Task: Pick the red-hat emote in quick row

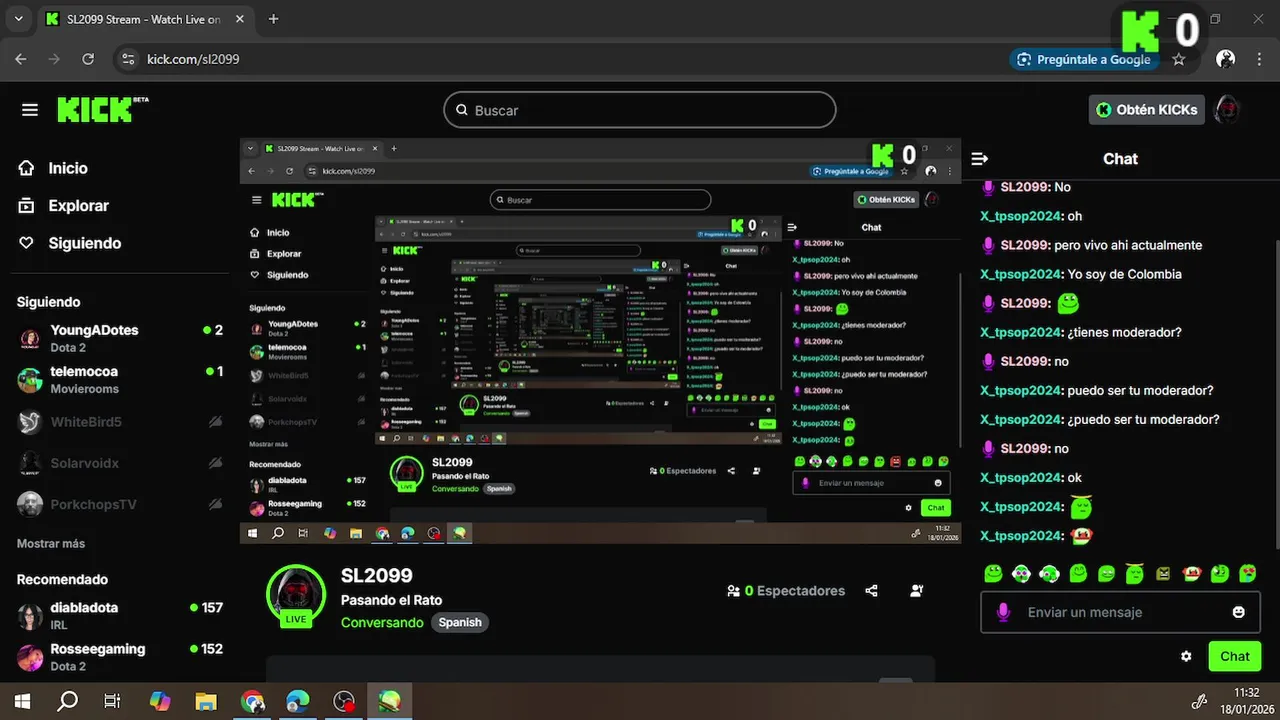Action: 1191,573
